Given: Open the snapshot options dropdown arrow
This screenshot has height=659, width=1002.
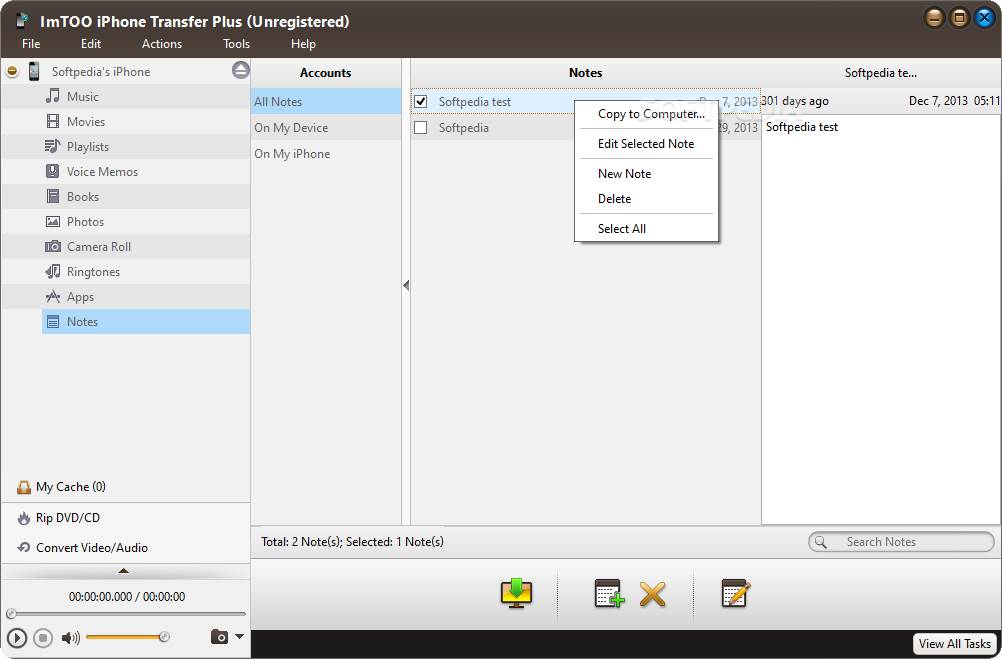Looking at the screenshot, I should click(x=240, y=636).
